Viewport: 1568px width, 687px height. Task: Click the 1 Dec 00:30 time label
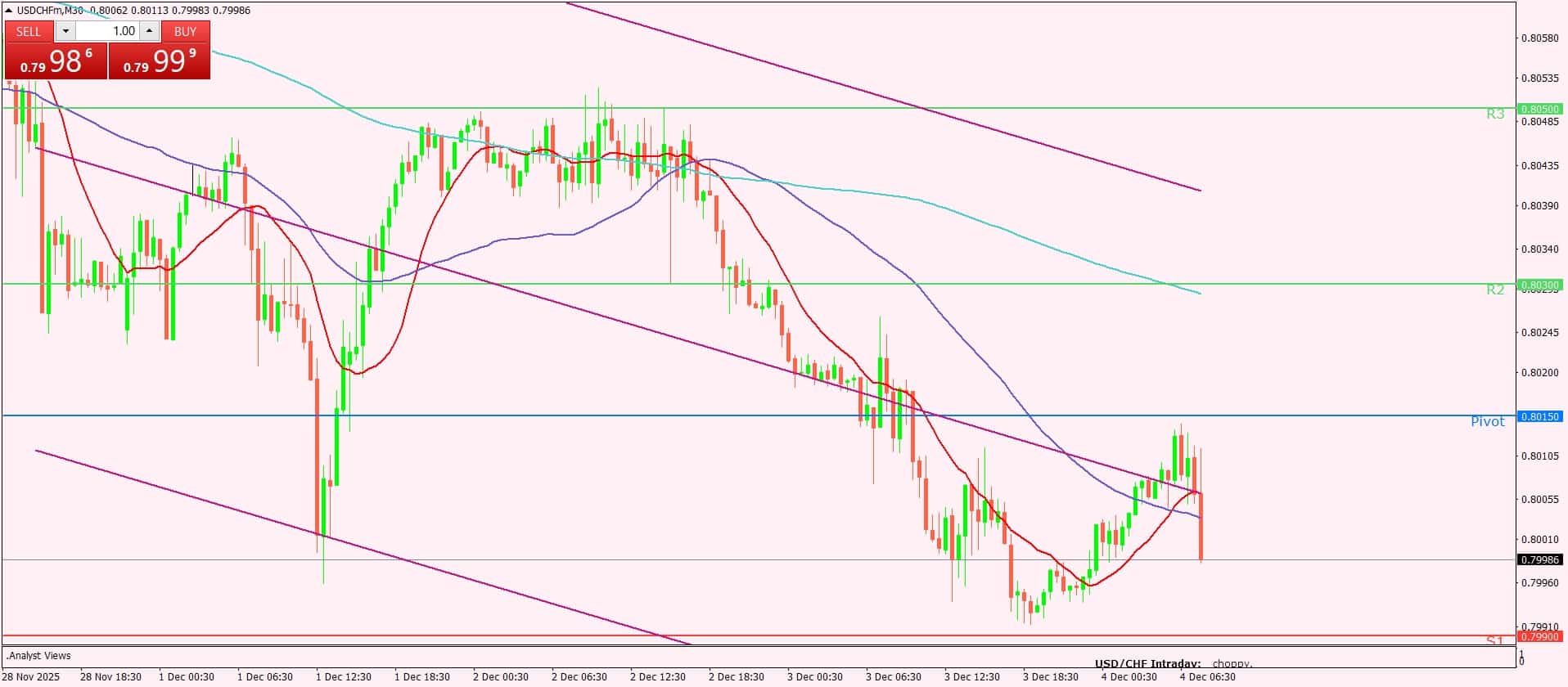[x=187, y=677]
